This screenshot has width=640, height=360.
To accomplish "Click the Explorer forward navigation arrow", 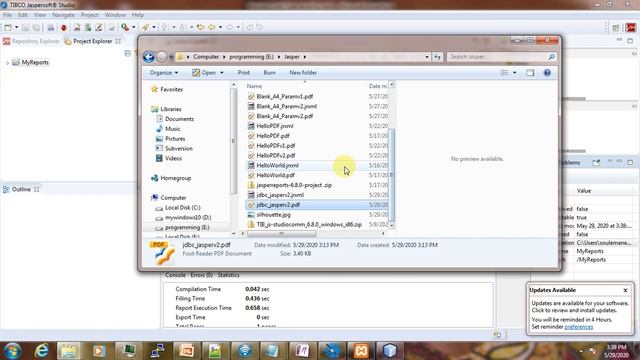I will pyautogui.click(x=162, y=57).
